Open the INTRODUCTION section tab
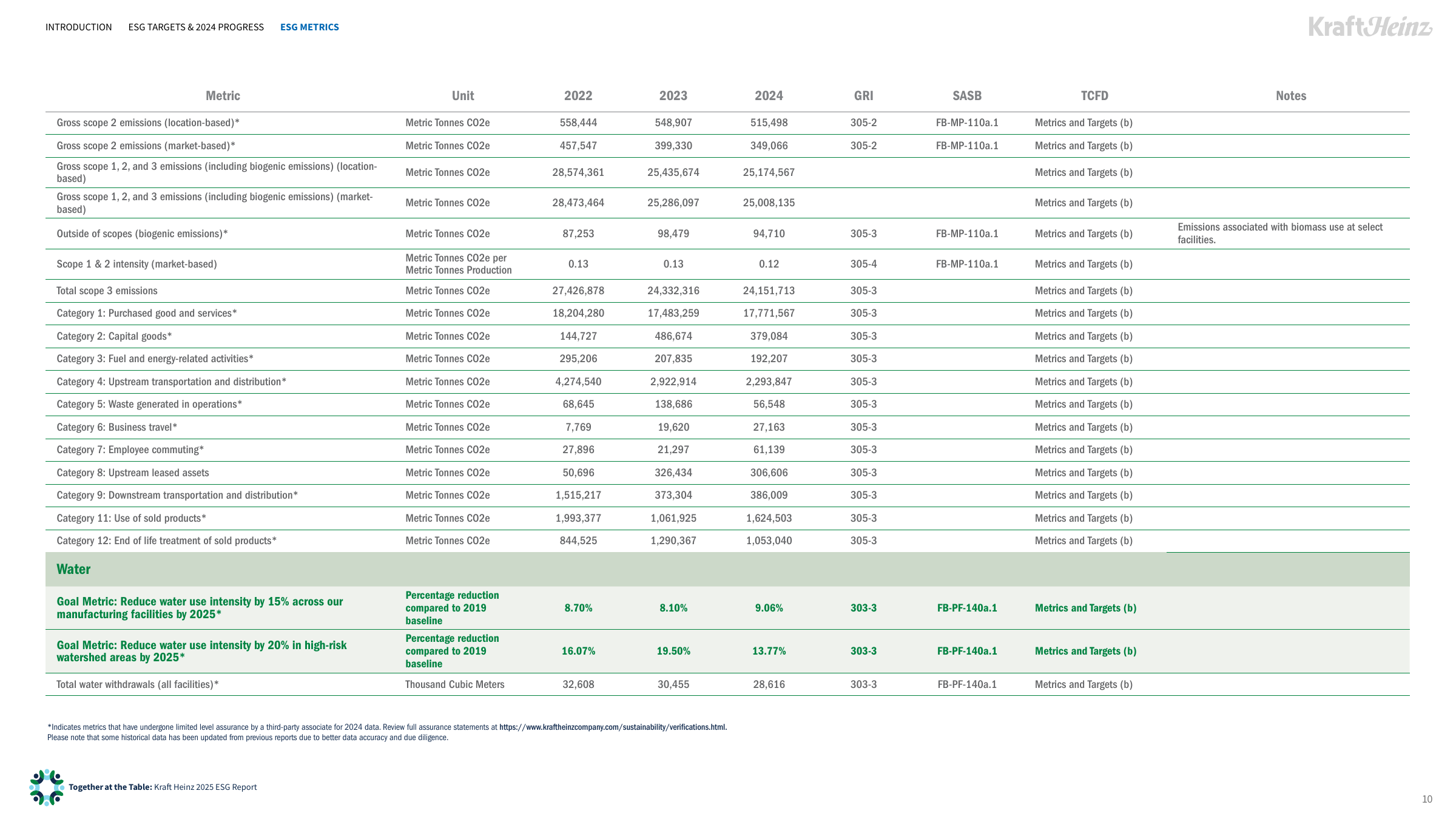Viewport: 1456px width, 819px height. [79, 27]
